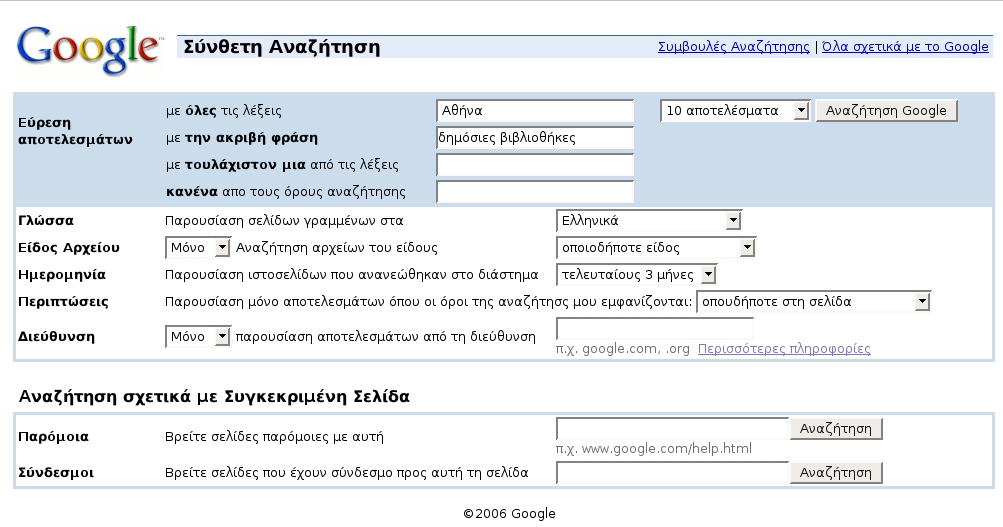Click 'Αναζήτηση σχετικά με Συγκεκριμένη Σελίδα' heading
1003x527 pixels.
[x=214, y=397]
